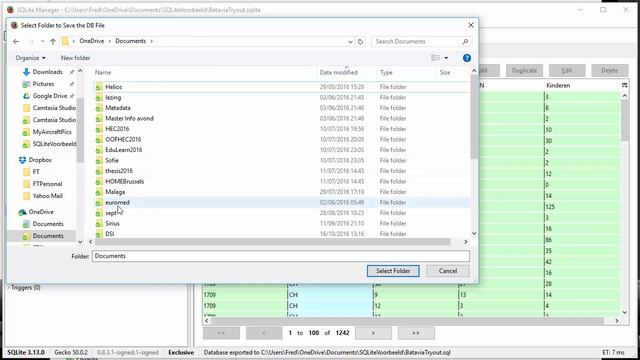Click Delete button in SQLite Manager
The width and height of the screenshot is (640, 360).
[609, 71]
